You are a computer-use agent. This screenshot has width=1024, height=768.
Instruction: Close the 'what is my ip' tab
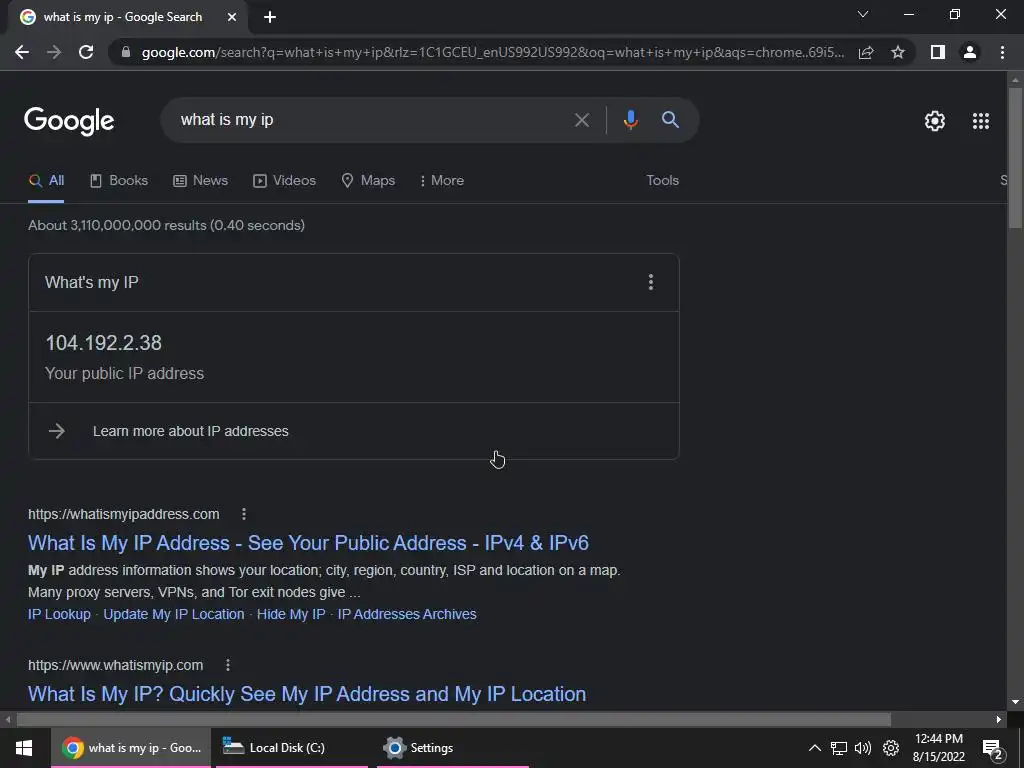coord(232,17)
